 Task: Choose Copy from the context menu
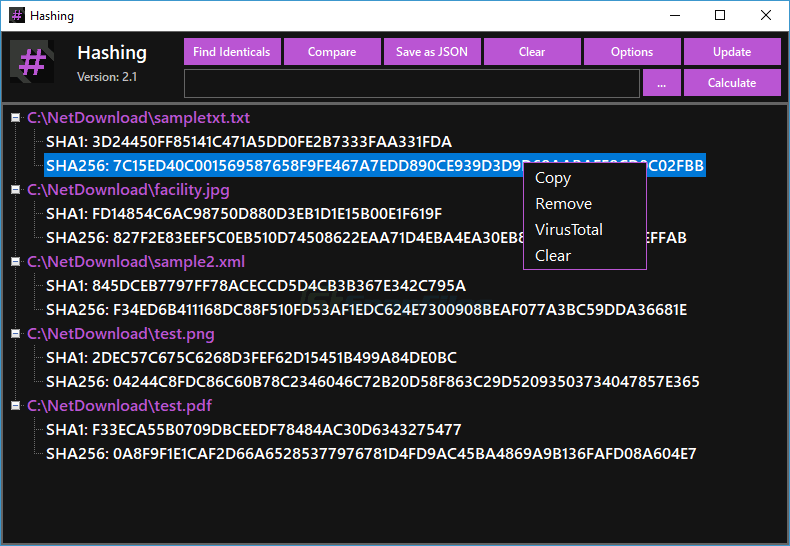584,178
